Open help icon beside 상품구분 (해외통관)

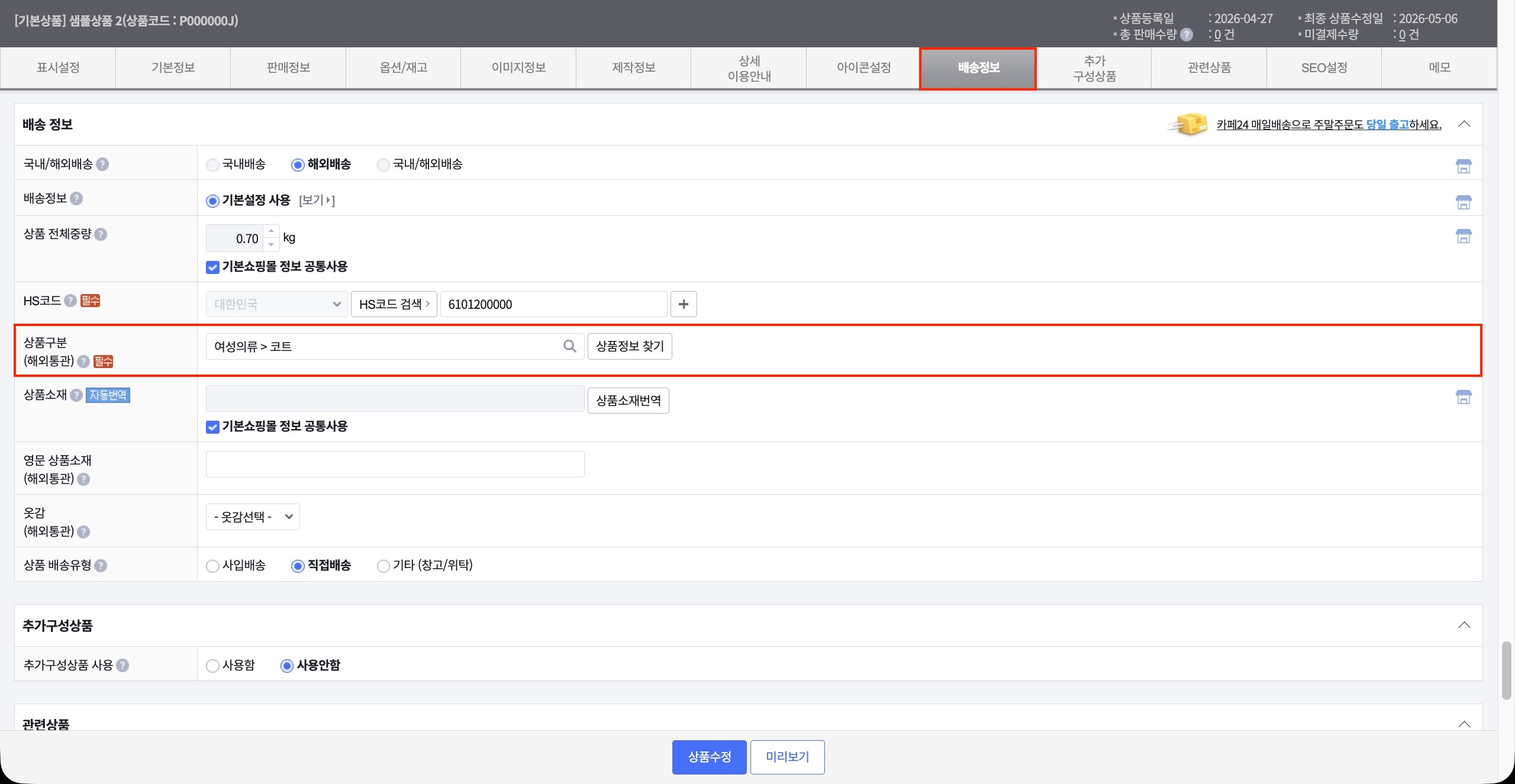coord(83,361)
